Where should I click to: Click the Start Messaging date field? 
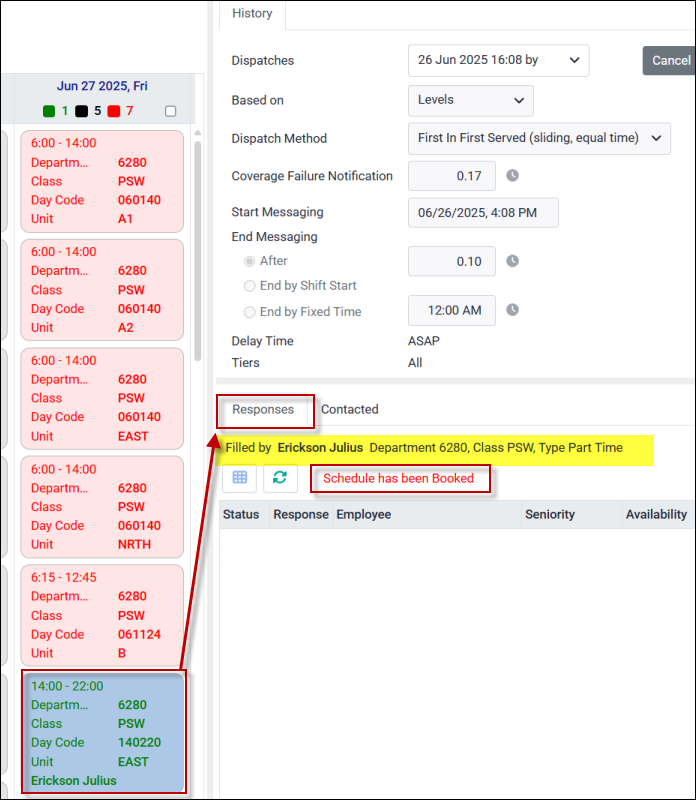pos(483,213)
